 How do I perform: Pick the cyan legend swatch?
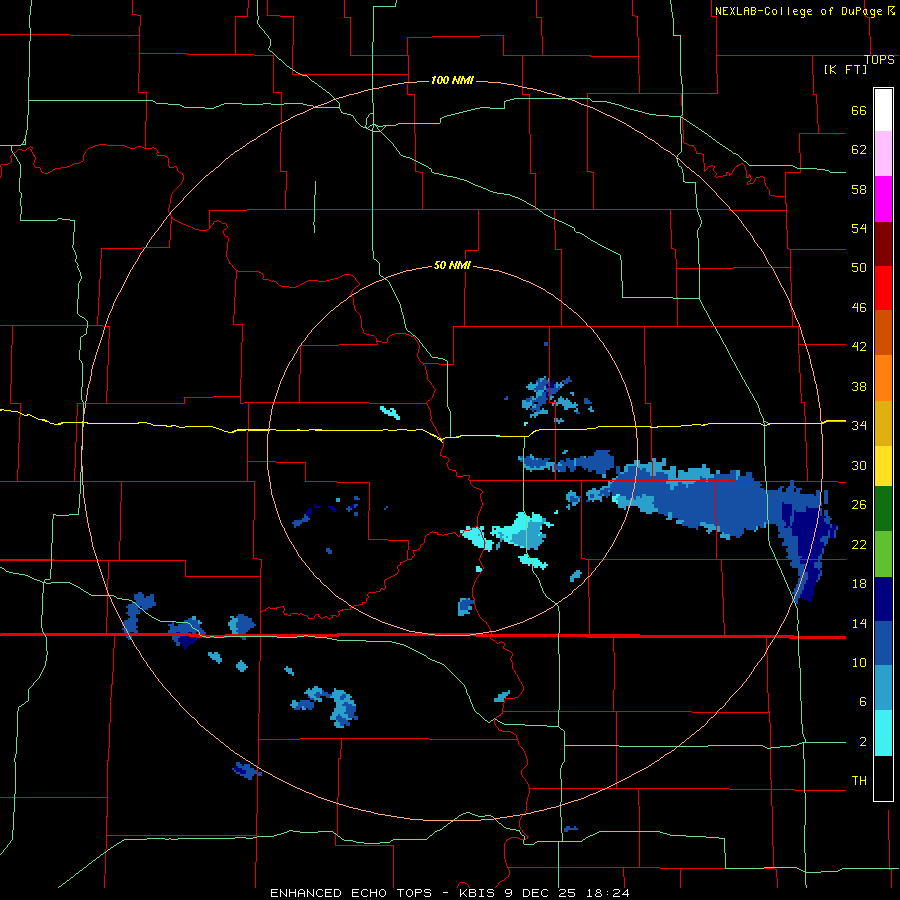tap(883, 733)
